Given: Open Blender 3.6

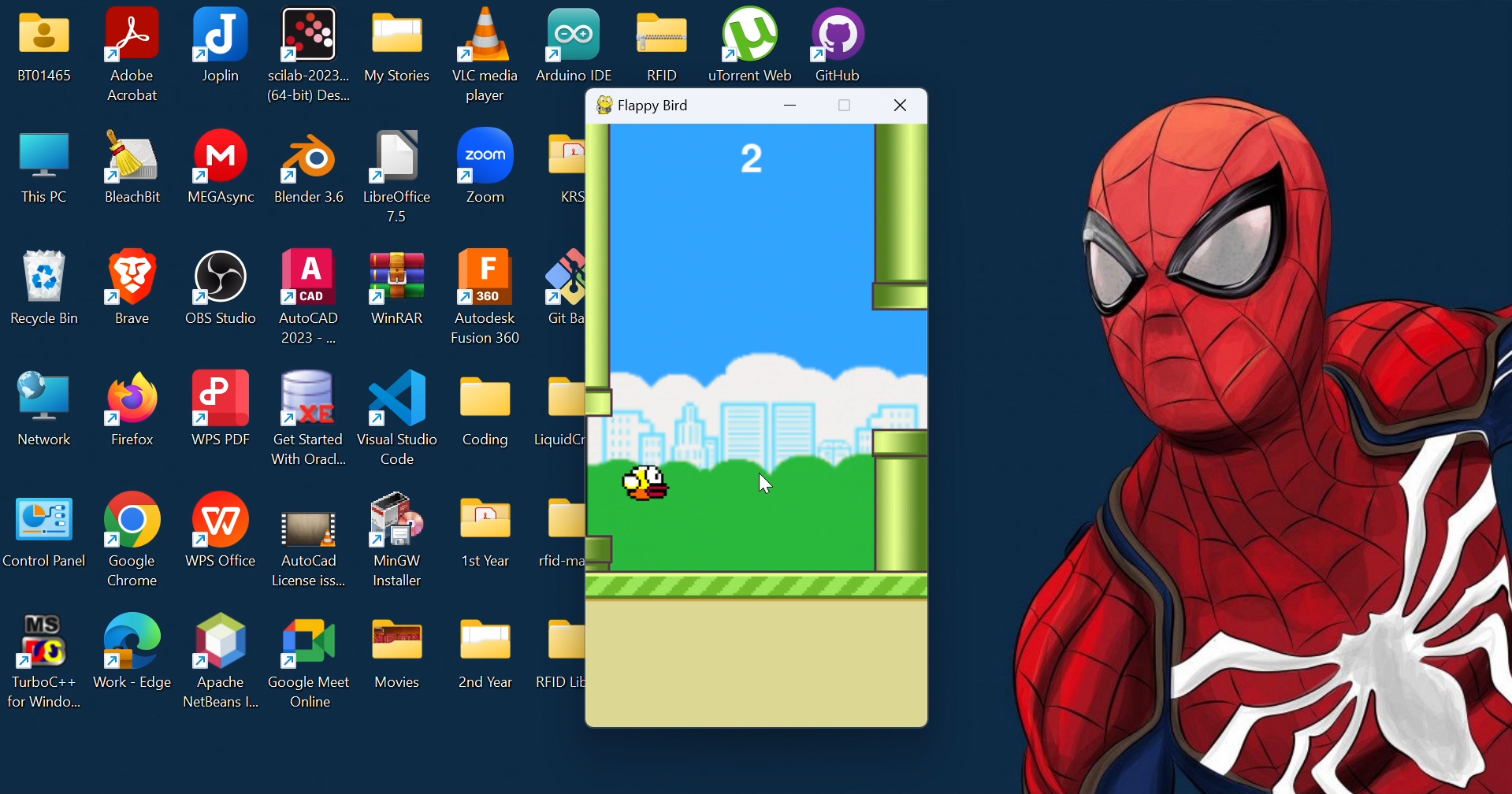Looking at the screenshot, I should pyautogui.click(x=308, y=156).
